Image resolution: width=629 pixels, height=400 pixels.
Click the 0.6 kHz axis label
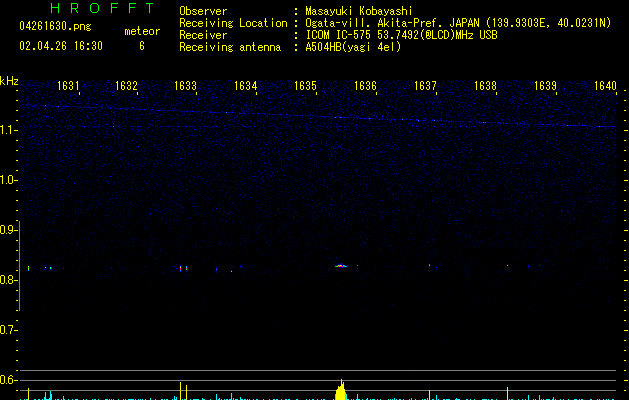pyautogui.click(x=8, y=380)
